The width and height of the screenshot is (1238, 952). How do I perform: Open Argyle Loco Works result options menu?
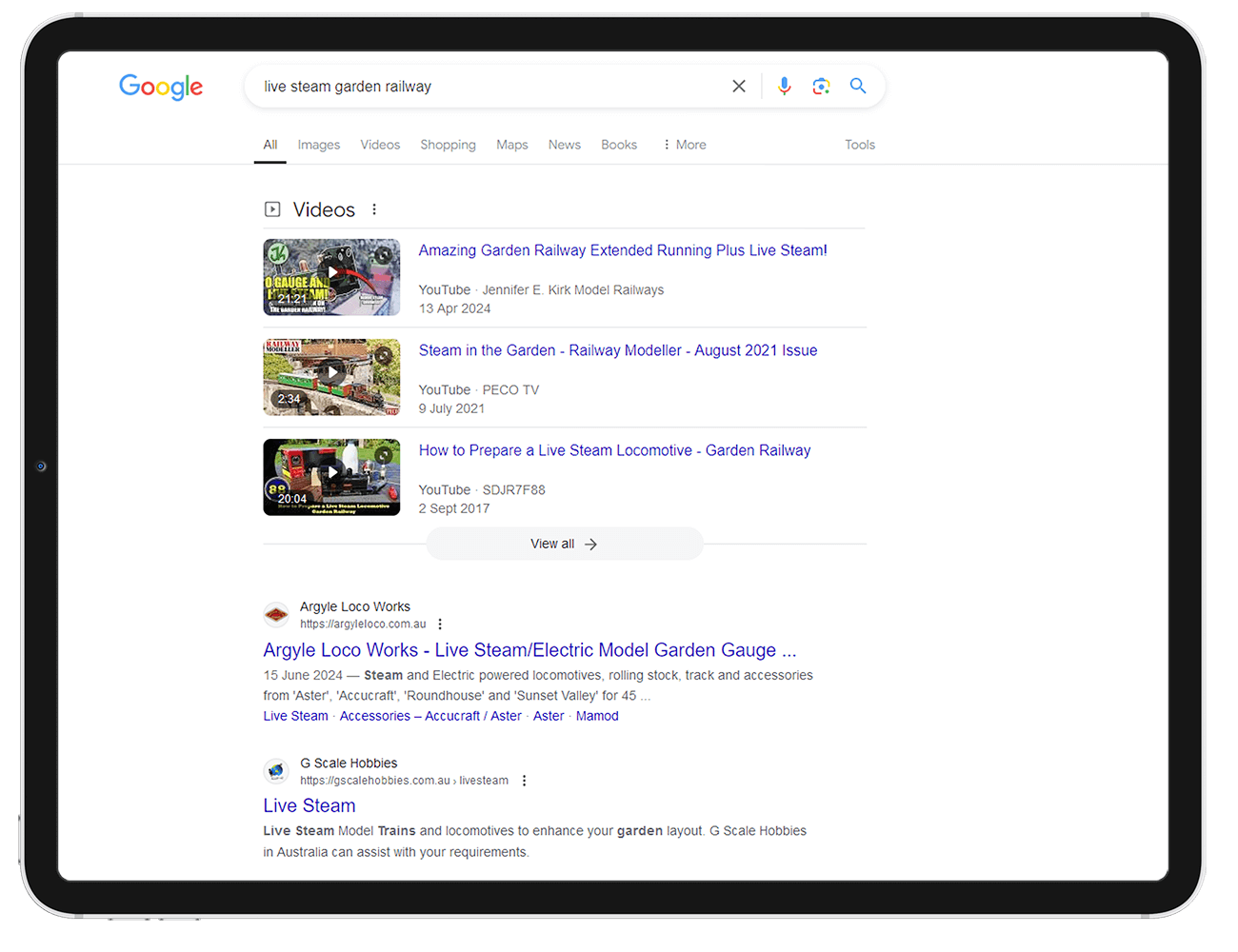pos(440,625)
